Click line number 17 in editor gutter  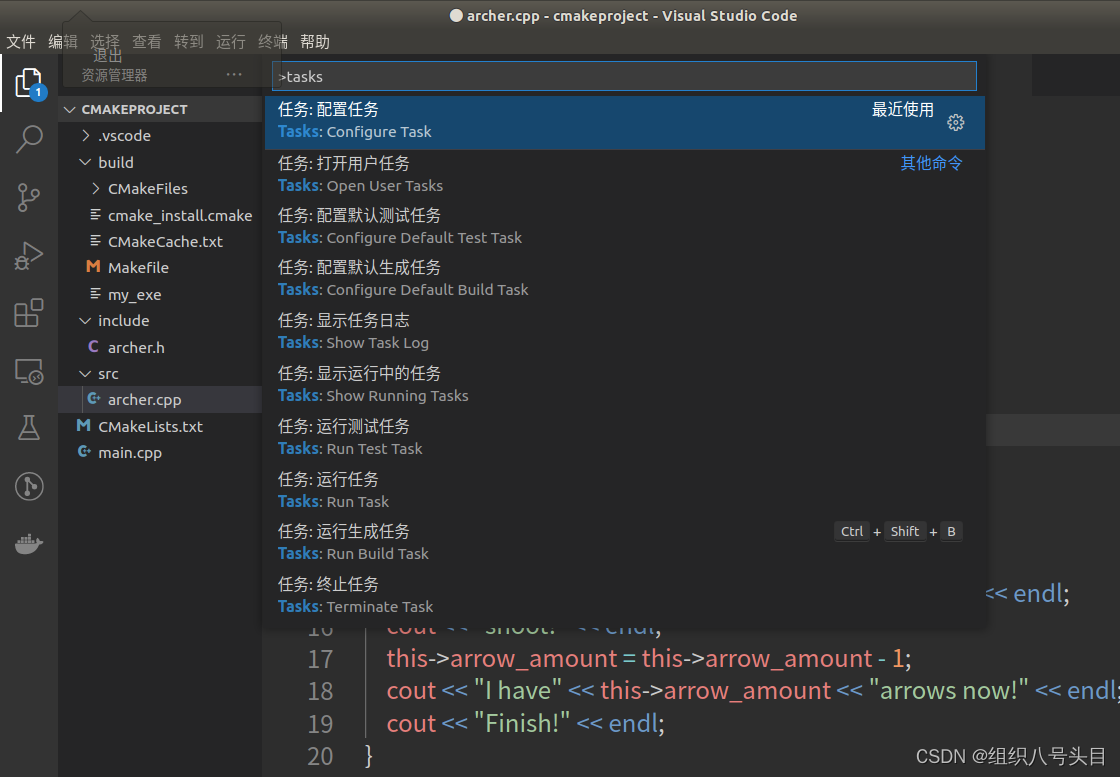[320, 658]
